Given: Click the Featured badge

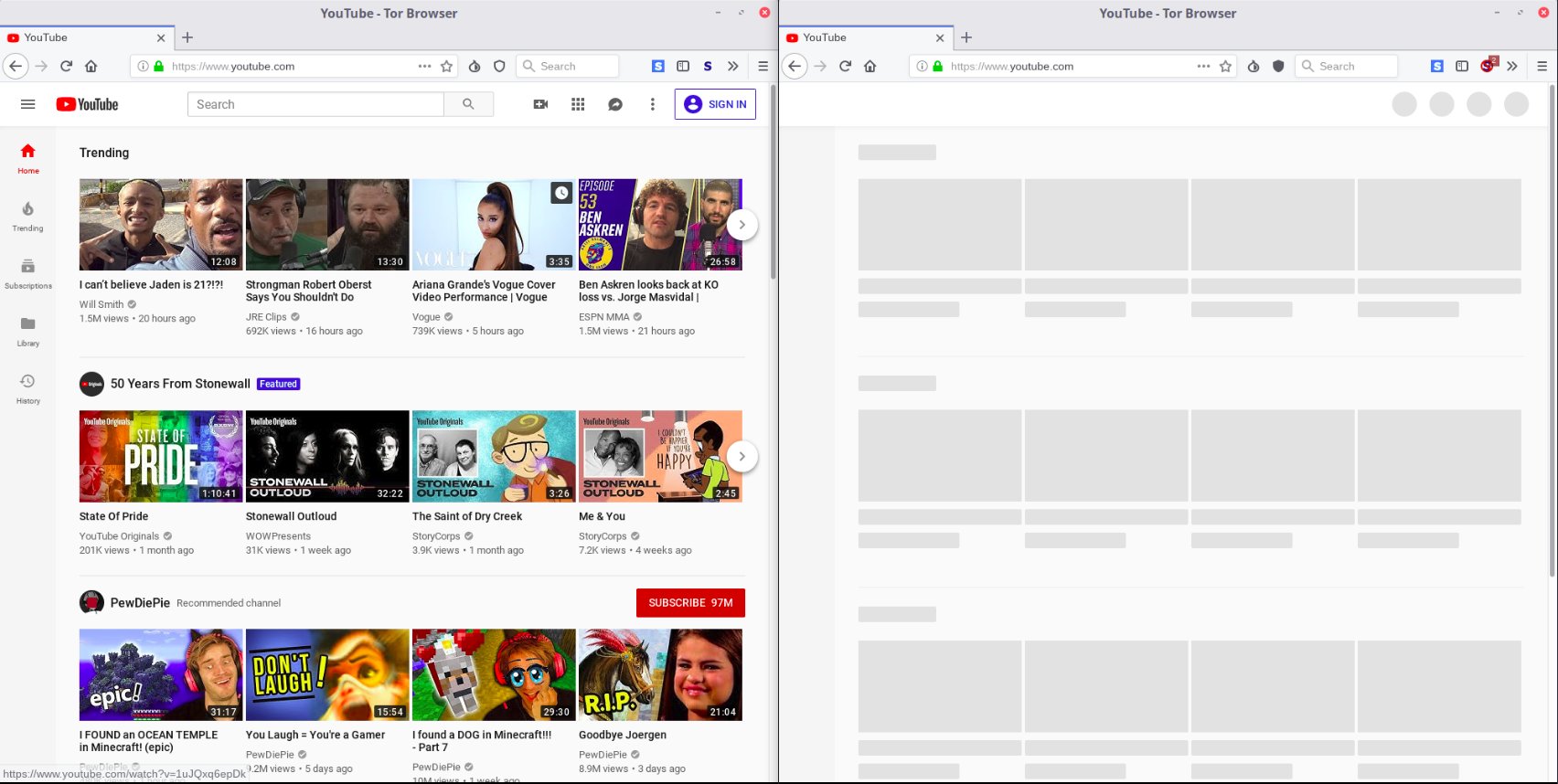Looking at the screenshot, I should [278, 384].
